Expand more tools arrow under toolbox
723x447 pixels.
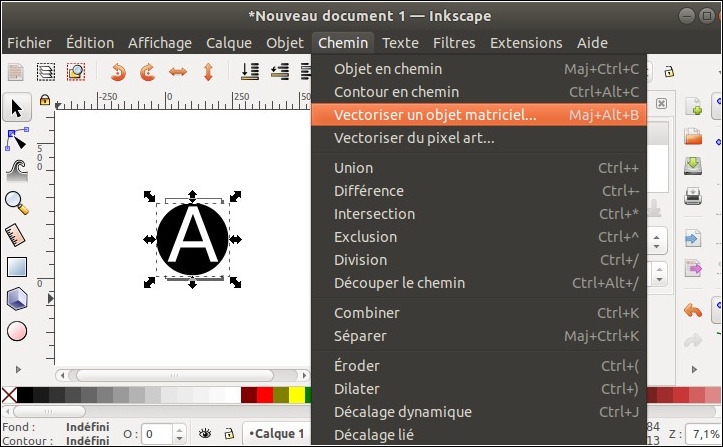pyautogui.click(x=18, y=370)
